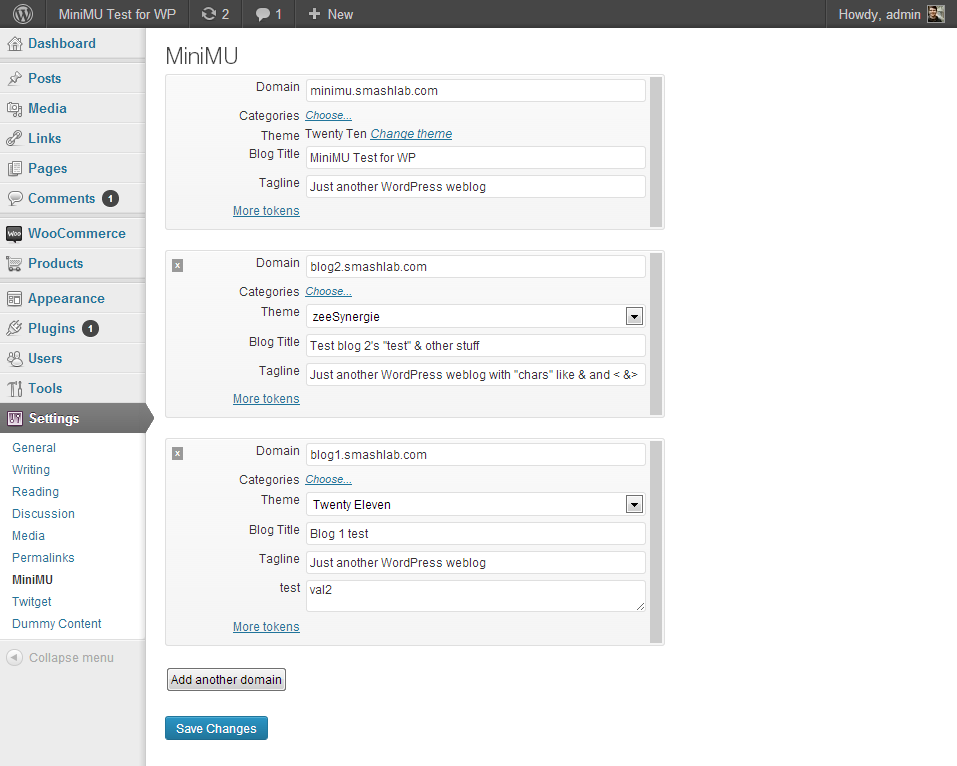Click the Collapse menu arrow icon
This screenshot has height=766, width=957.
[x=14, y=657]
